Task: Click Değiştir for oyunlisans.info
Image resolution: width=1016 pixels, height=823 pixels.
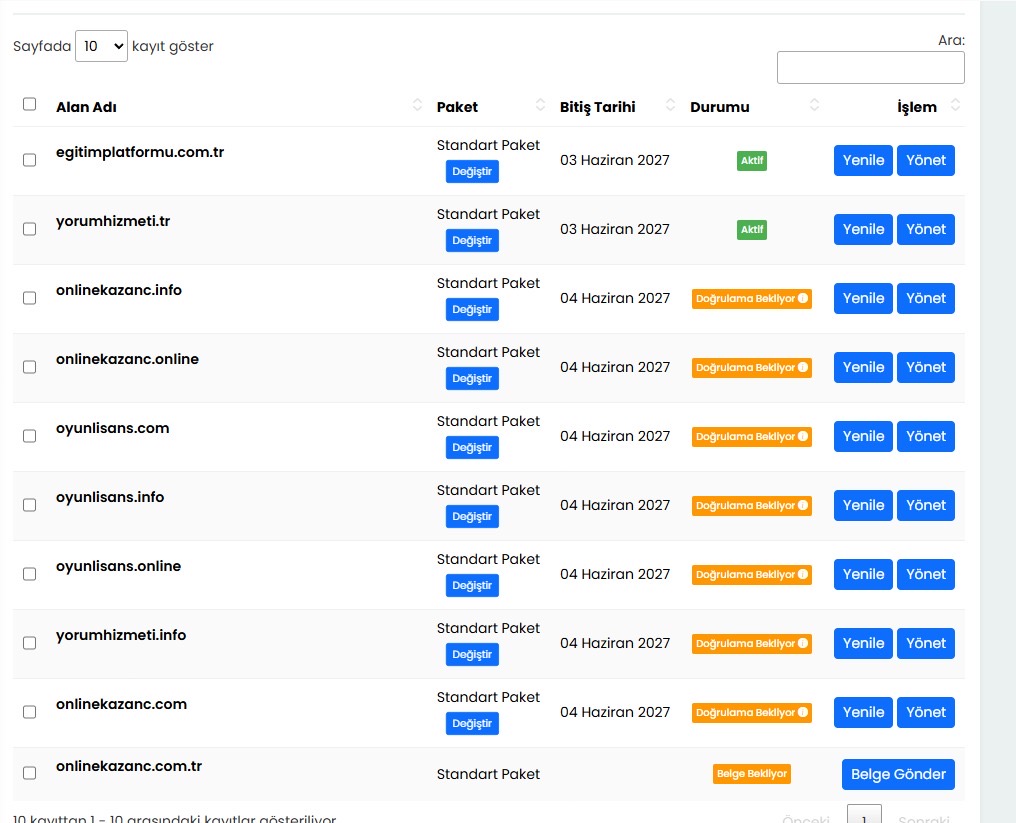Action: (x=472, y=516)
